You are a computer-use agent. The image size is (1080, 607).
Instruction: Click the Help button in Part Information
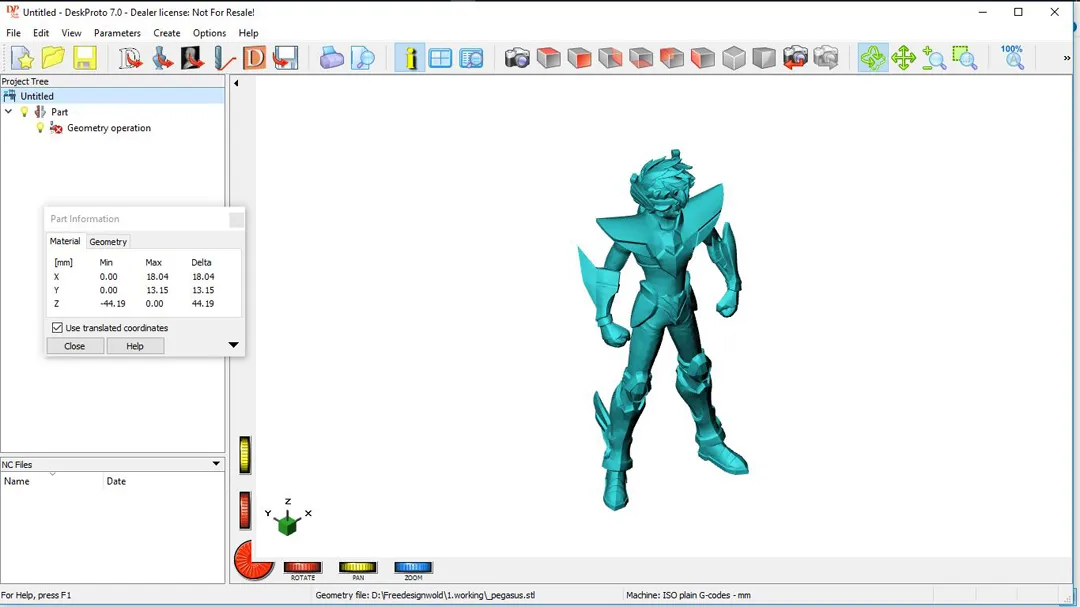tap(135, 346)
